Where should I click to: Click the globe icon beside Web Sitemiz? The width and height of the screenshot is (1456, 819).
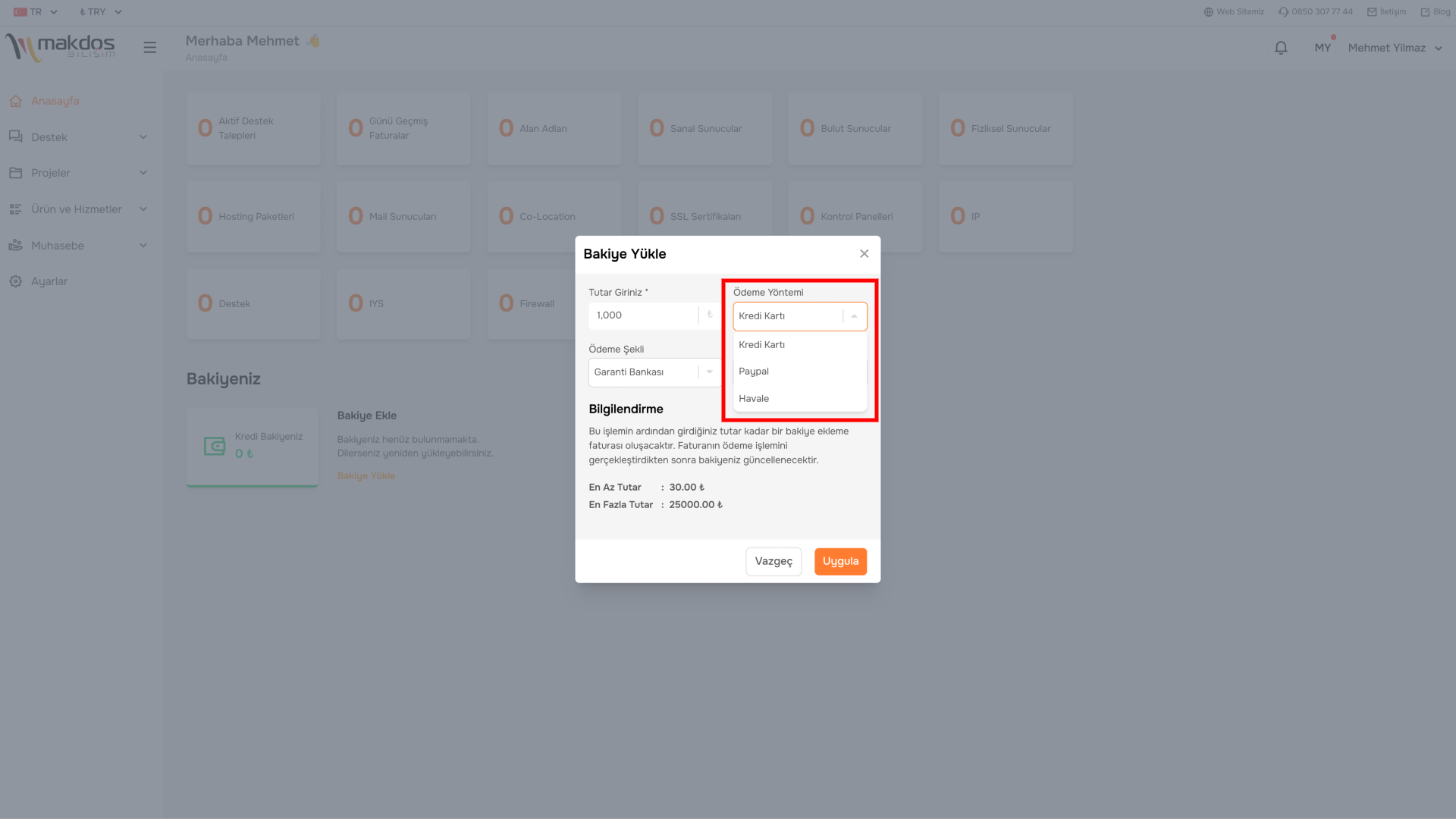point(1208,12)
